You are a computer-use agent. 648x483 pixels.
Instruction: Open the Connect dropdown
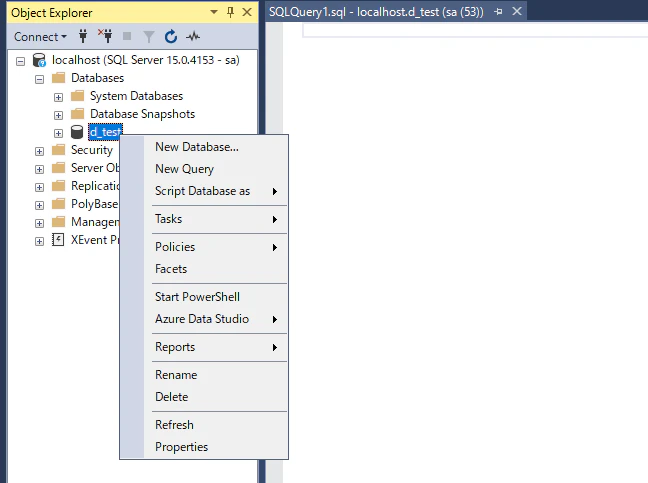tap(40, 37)
